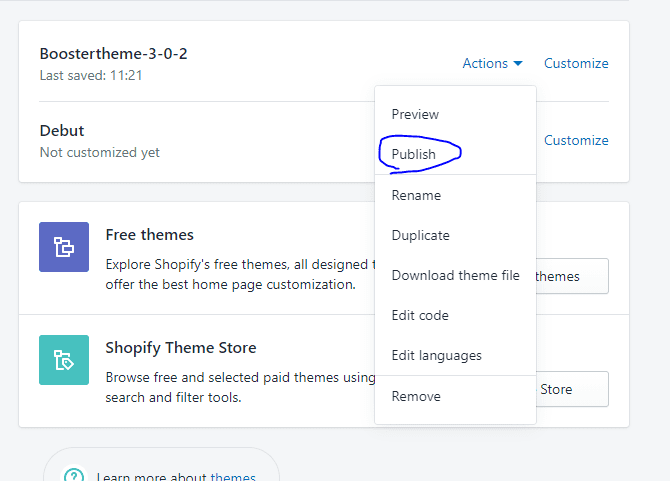Screen dimensions: 670x481
Task: Click the explore free themes button
Action: point(572,276)
